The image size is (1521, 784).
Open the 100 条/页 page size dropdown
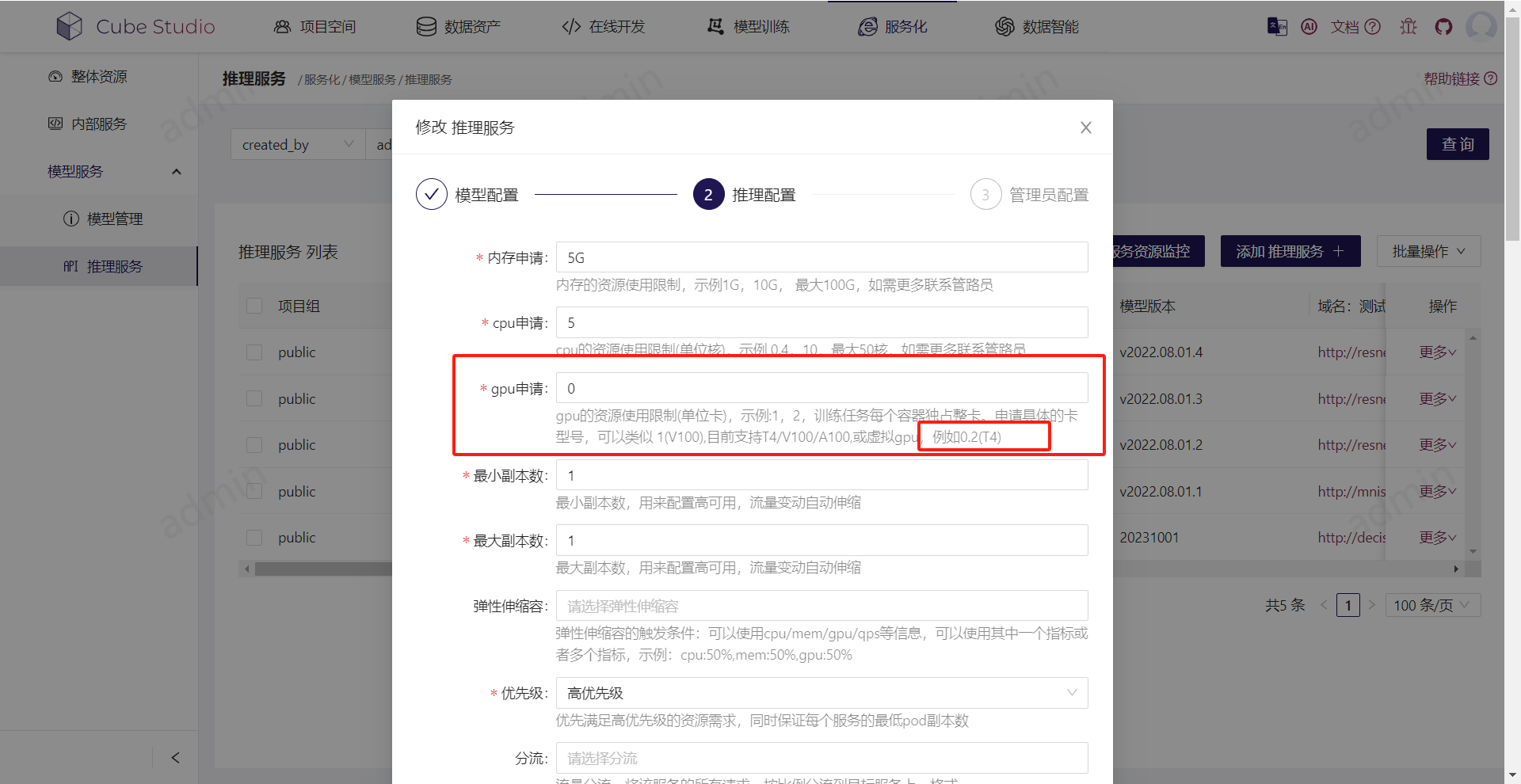click(1431, 605)
